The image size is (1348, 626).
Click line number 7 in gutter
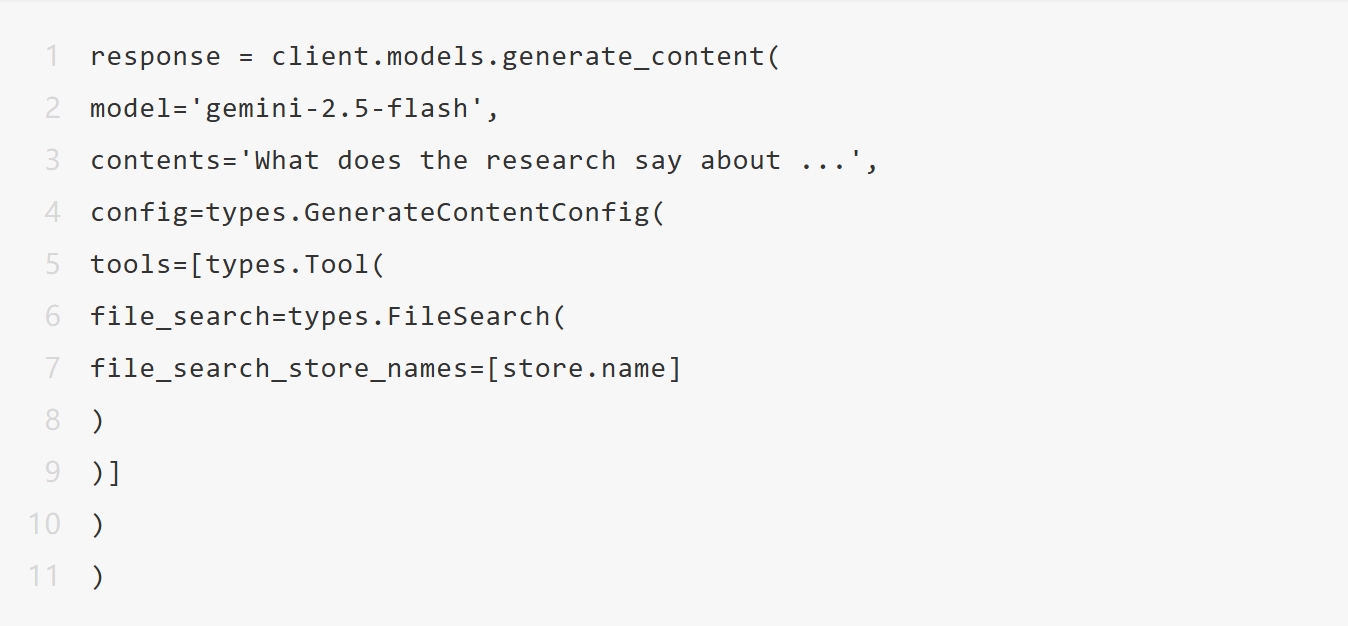(x=52, y=368)
